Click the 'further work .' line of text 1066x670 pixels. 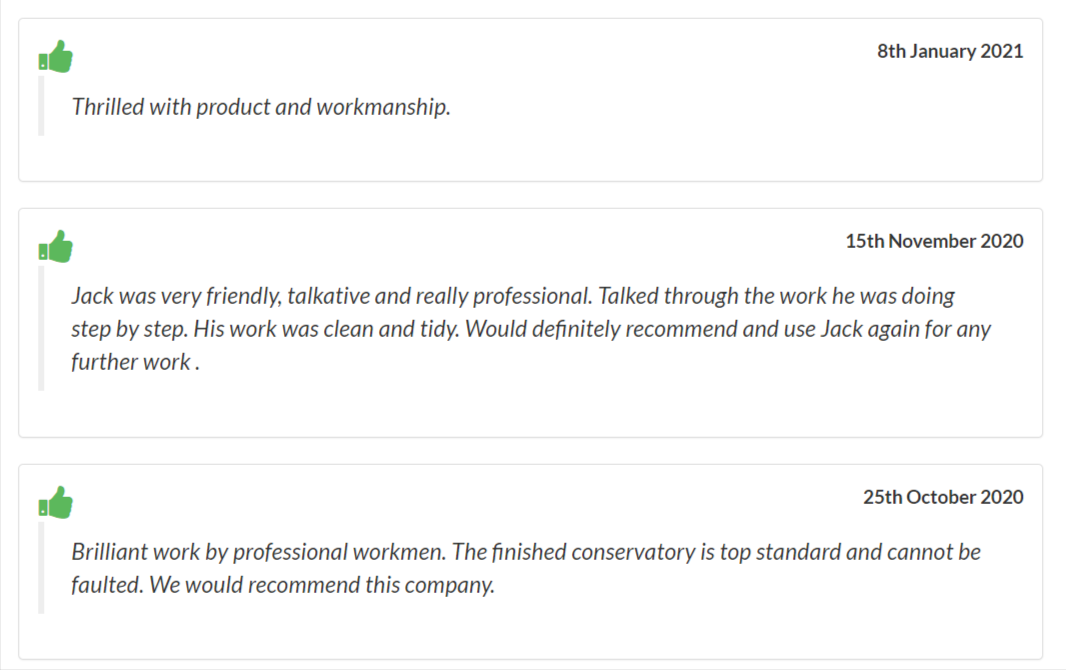click(135, 362)
